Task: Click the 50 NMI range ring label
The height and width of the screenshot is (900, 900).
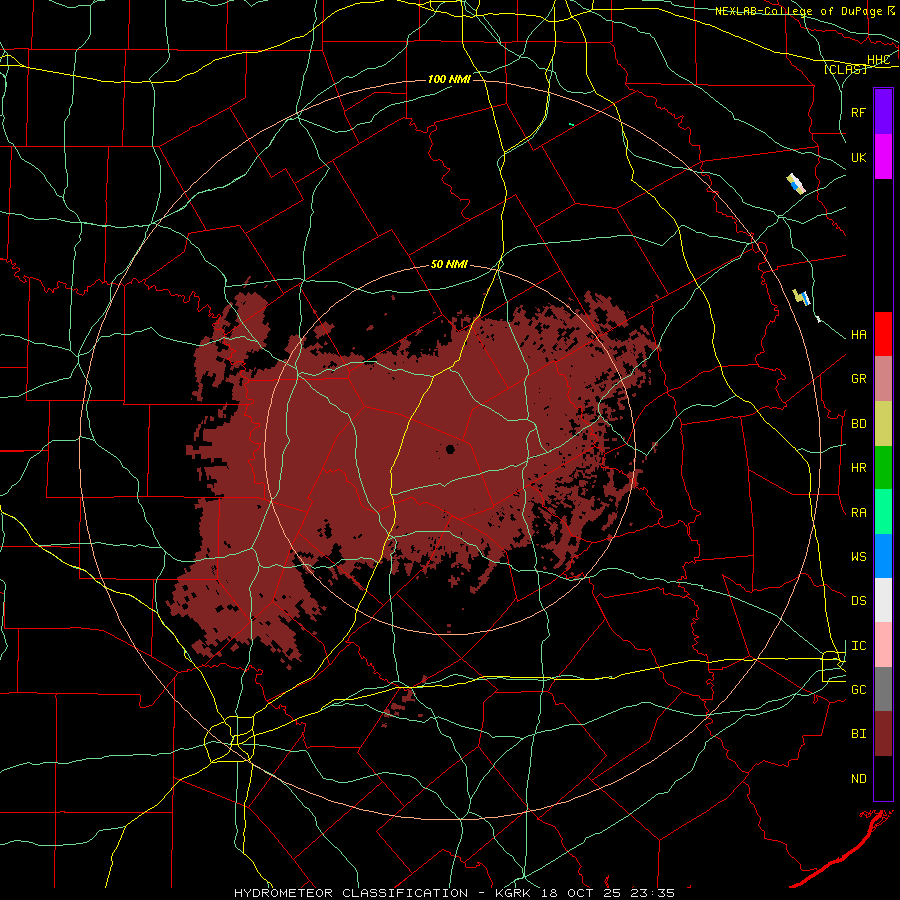Action: click(449, 264)
